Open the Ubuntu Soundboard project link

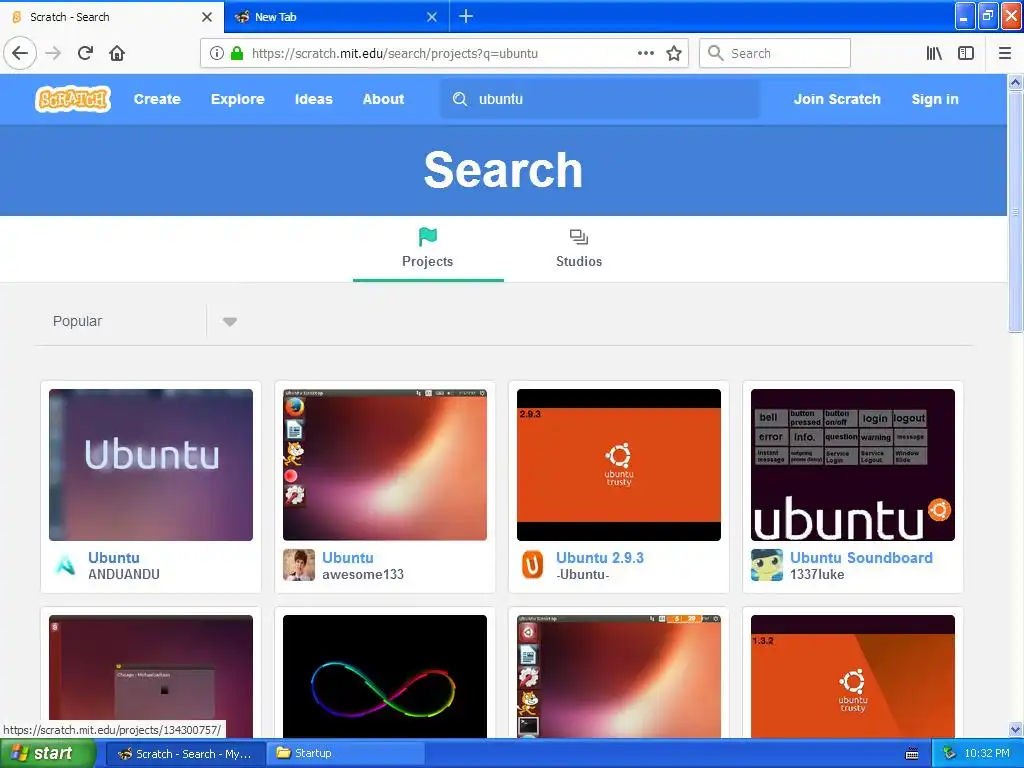[x=861, y=558]
